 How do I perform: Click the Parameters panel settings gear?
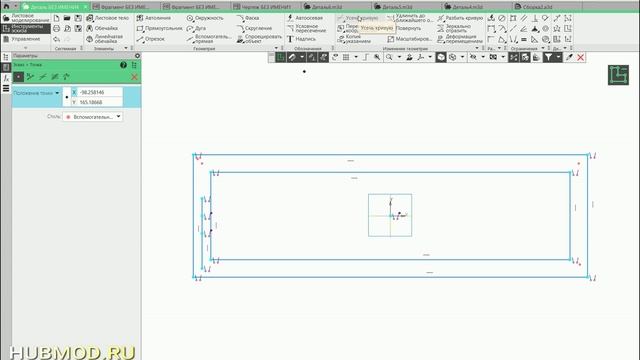137,56
